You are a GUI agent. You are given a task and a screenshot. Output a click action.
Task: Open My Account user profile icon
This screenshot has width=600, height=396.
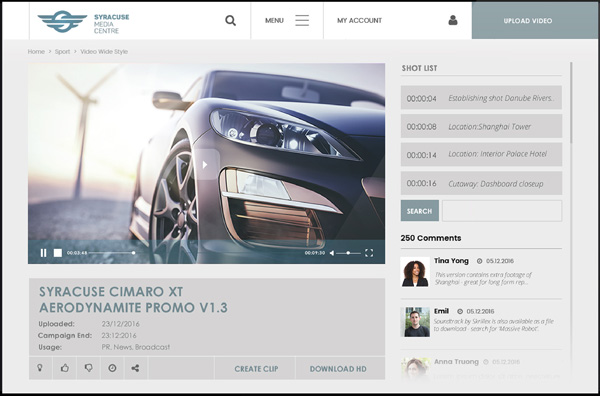[453, 20]
